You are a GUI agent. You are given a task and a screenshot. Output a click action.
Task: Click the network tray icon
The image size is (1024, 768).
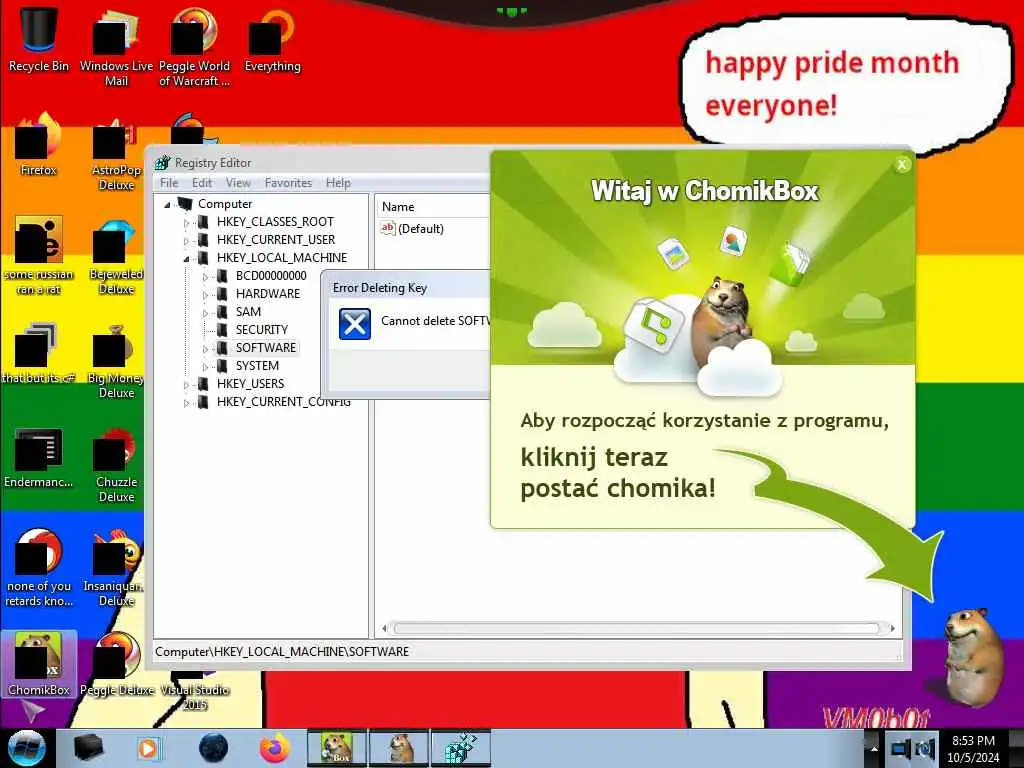click(x=901, y=749)
